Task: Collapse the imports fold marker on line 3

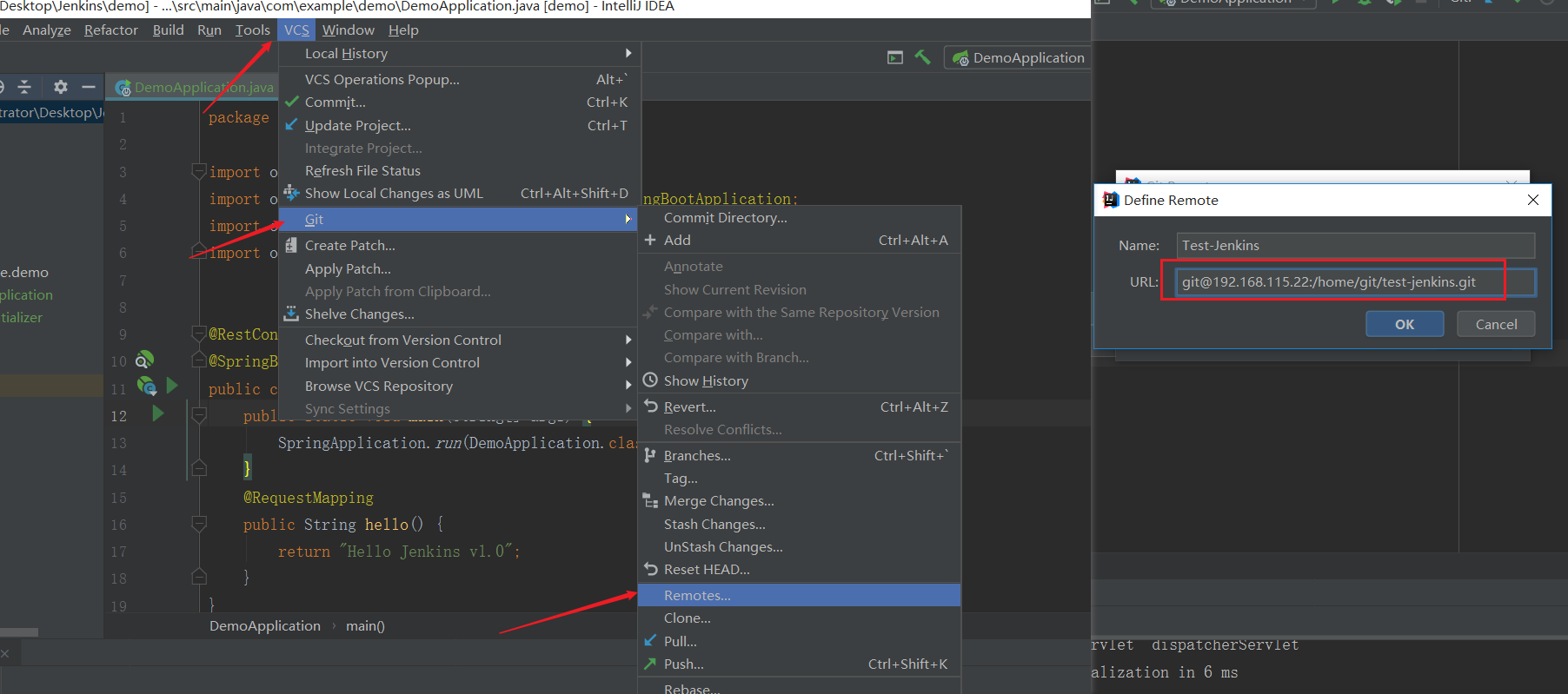Action: [x=199, y=171]
